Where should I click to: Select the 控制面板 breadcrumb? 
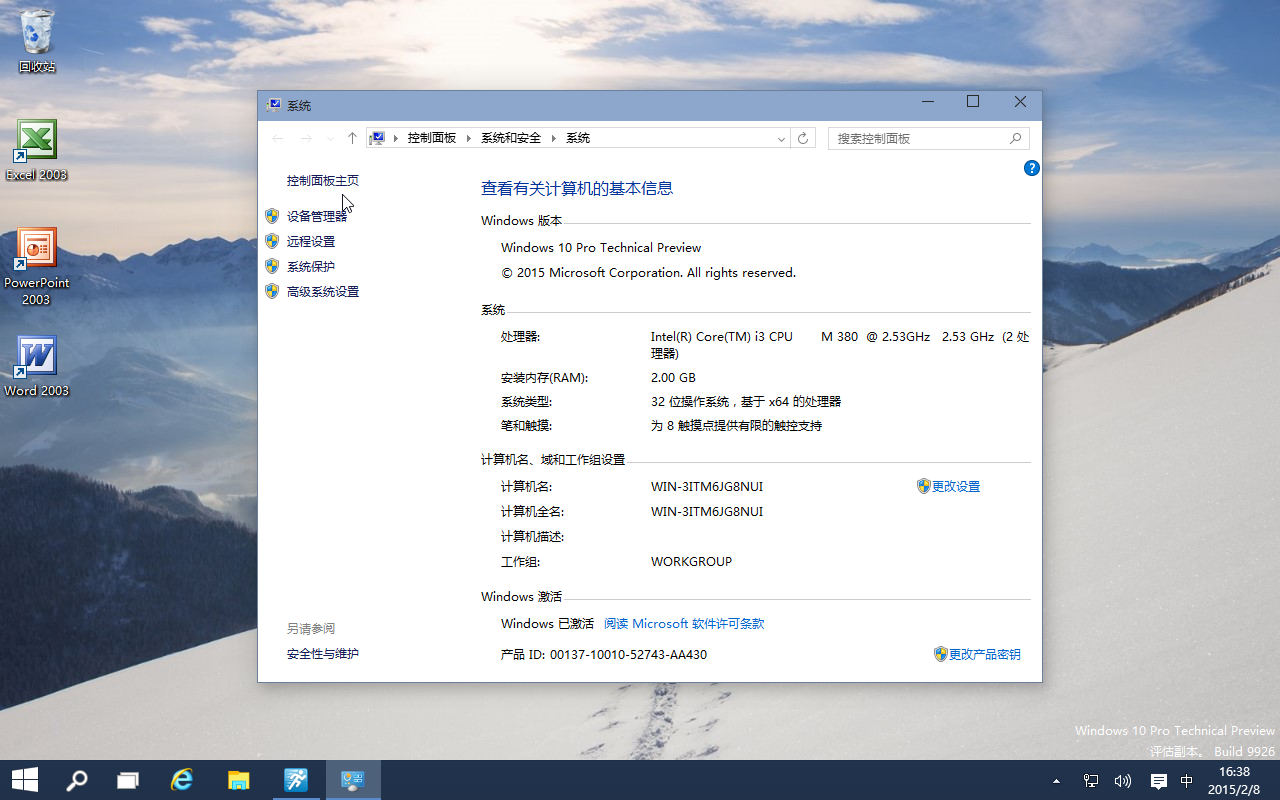click(x=431, y=138)
